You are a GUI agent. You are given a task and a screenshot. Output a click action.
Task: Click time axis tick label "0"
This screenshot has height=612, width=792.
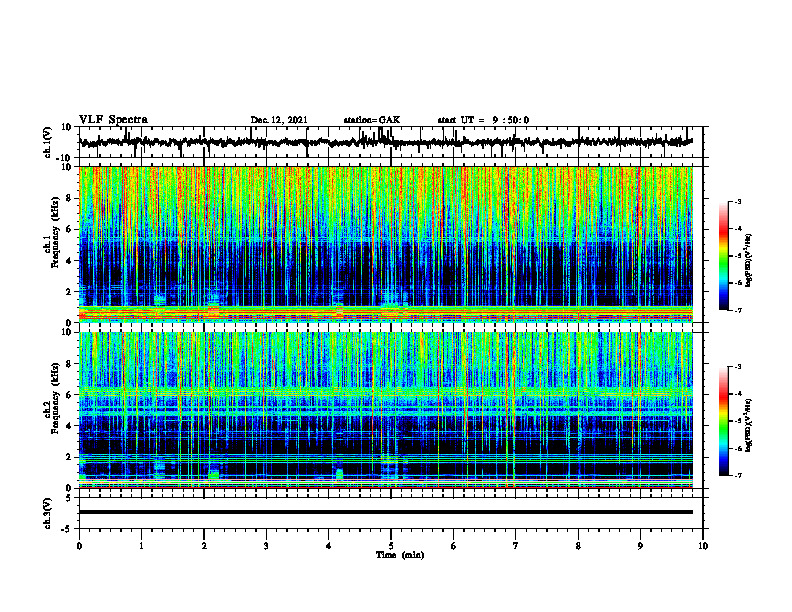click(x=79, y=546)
